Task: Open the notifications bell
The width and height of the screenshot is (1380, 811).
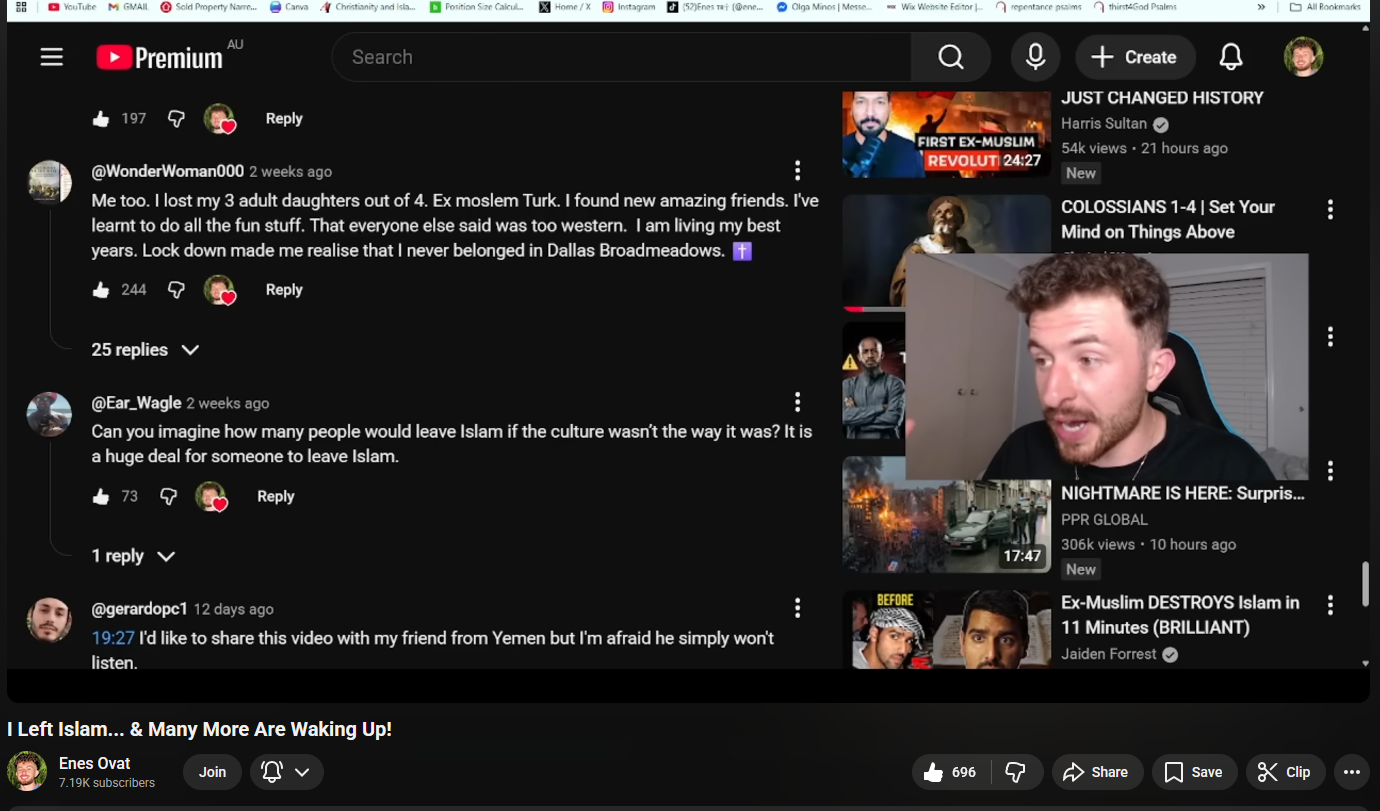Action: coord(1231,57)
